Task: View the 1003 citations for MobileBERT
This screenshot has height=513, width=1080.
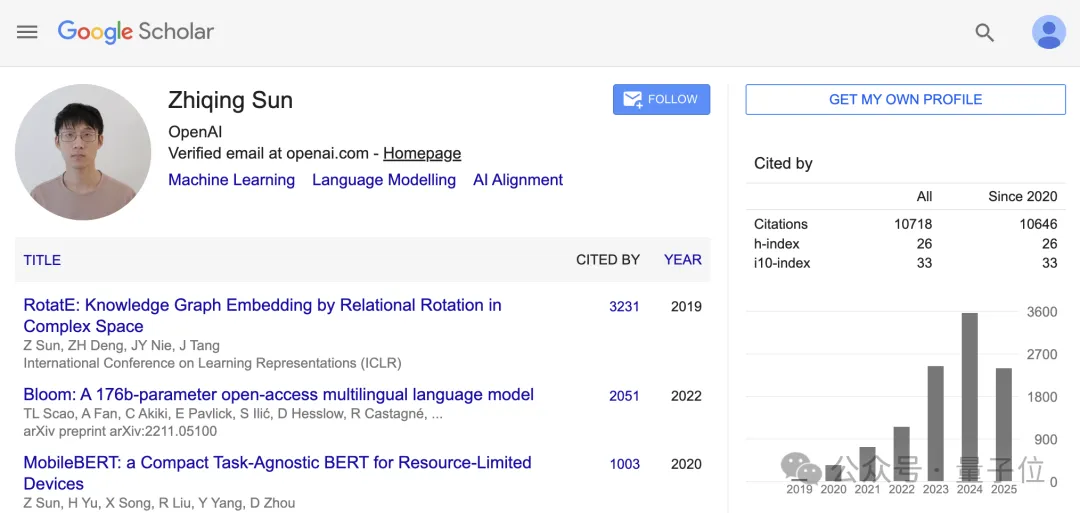Action: click(624, 463)
